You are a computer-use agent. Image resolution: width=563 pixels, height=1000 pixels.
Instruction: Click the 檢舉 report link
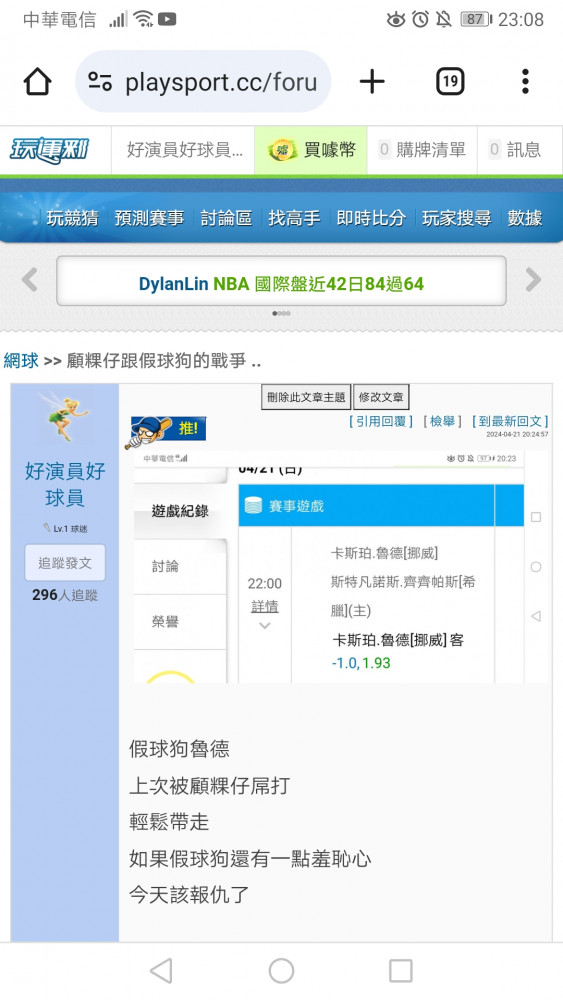click(x=442, y=422)
